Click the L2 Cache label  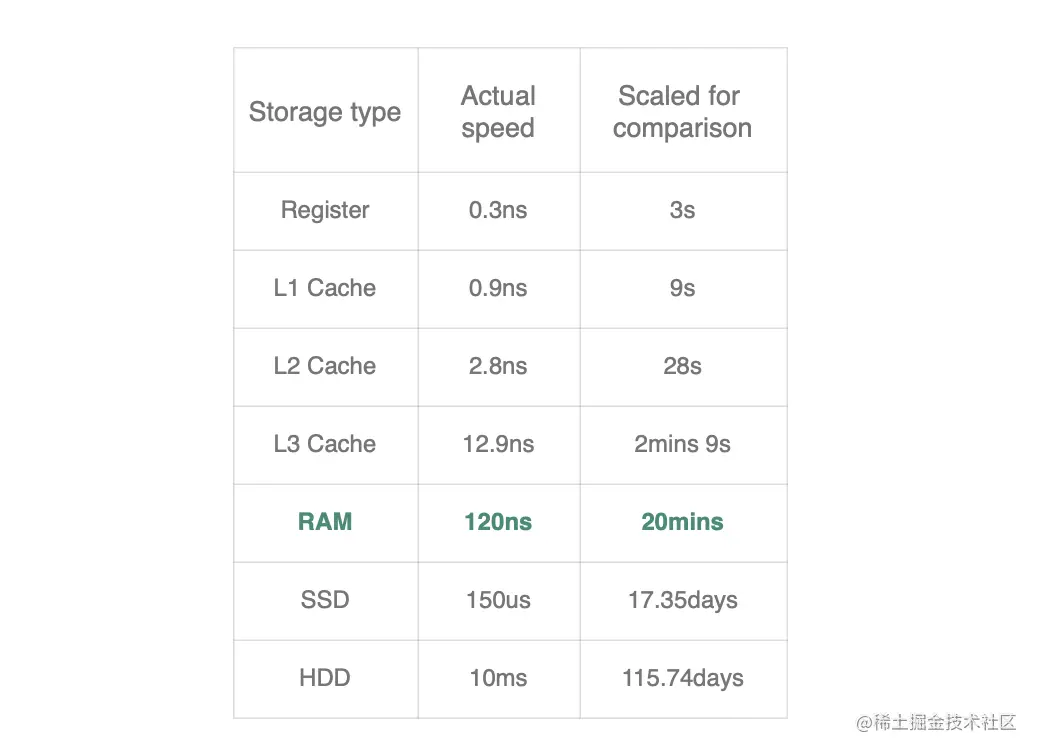[325, 366]
